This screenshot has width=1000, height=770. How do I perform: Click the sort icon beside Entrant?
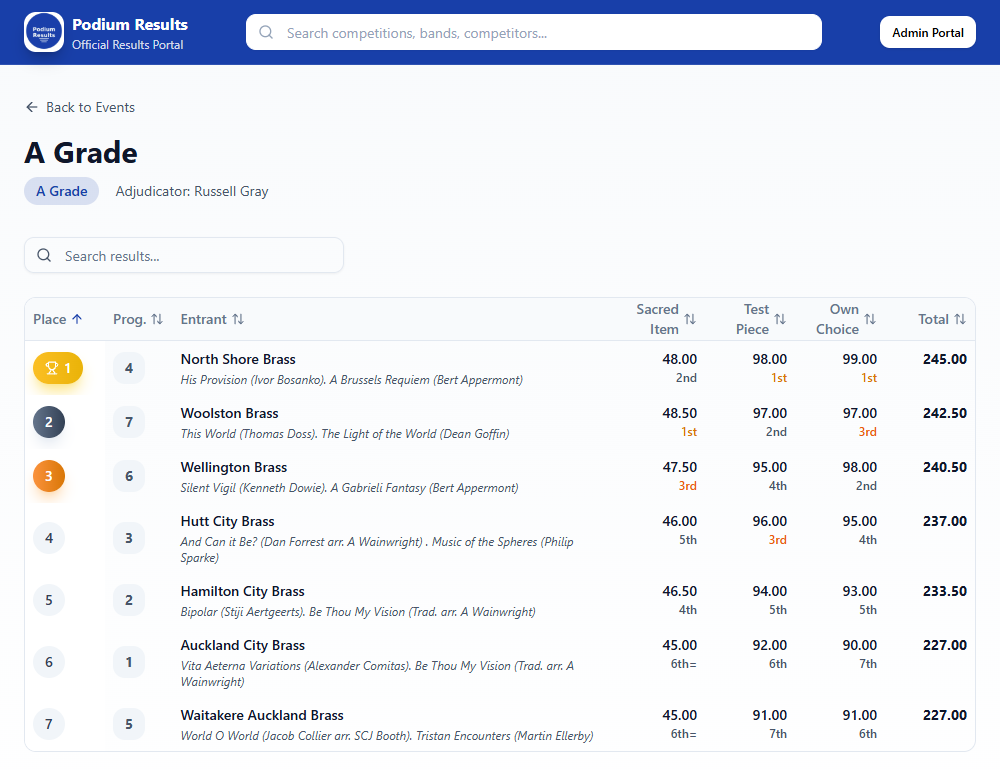(238, 319)
